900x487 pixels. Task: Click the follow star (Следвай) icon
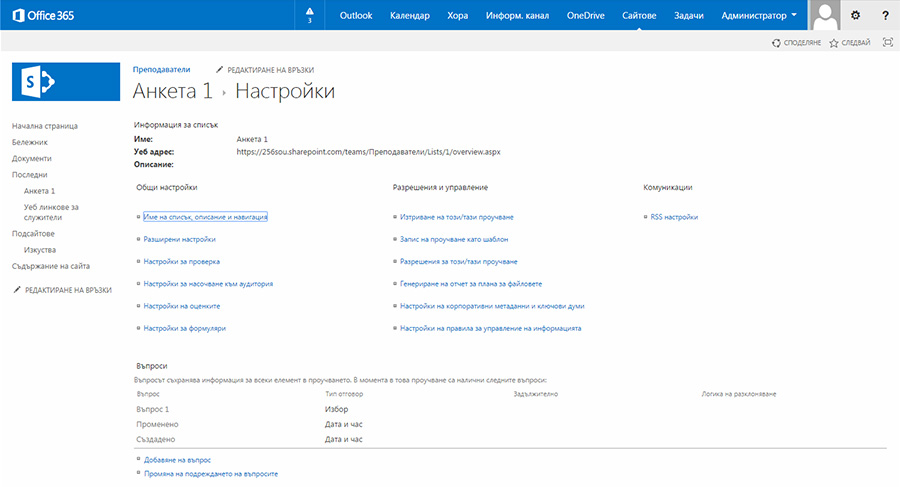coord(833,42)
